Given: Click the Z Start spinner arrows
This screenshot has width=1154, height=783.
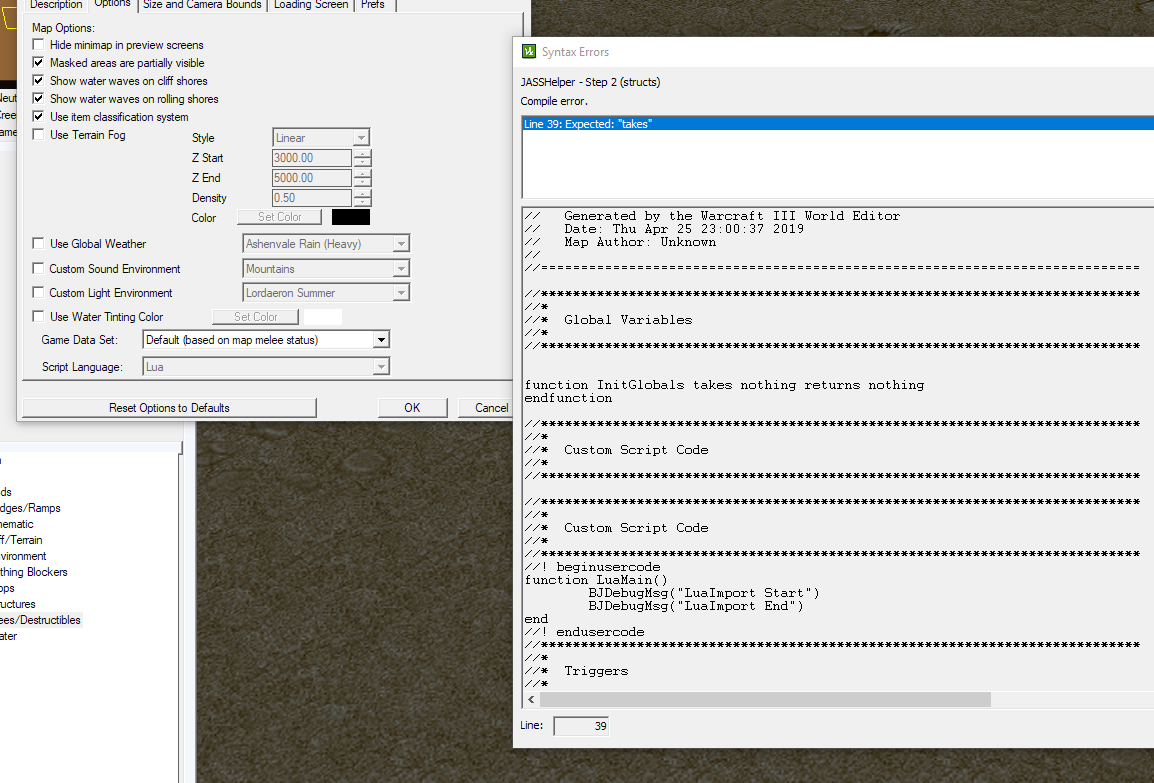Looking at the screenshot, I should (362, 157).
